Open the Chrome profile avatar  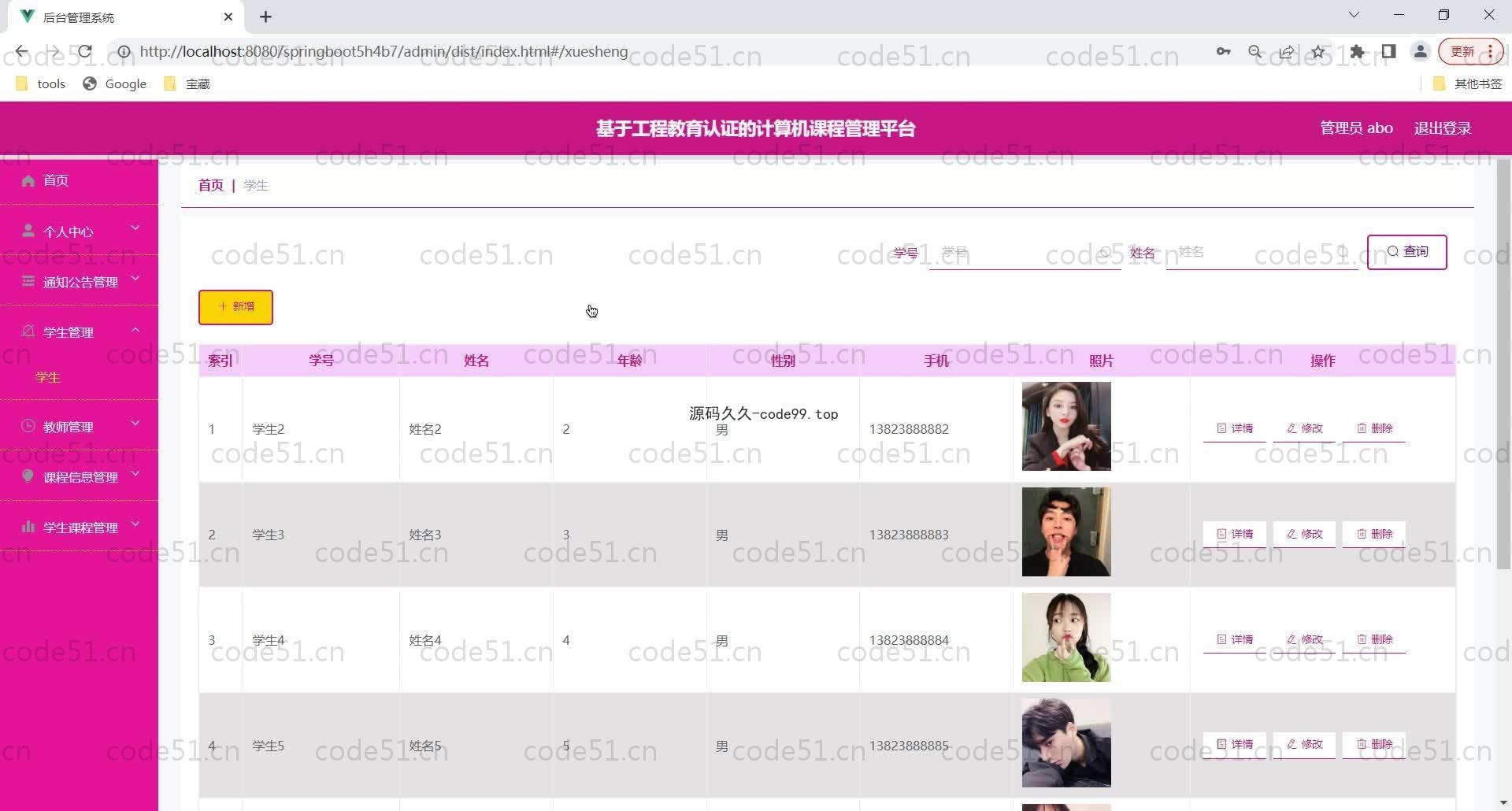tap(1421, 52)
